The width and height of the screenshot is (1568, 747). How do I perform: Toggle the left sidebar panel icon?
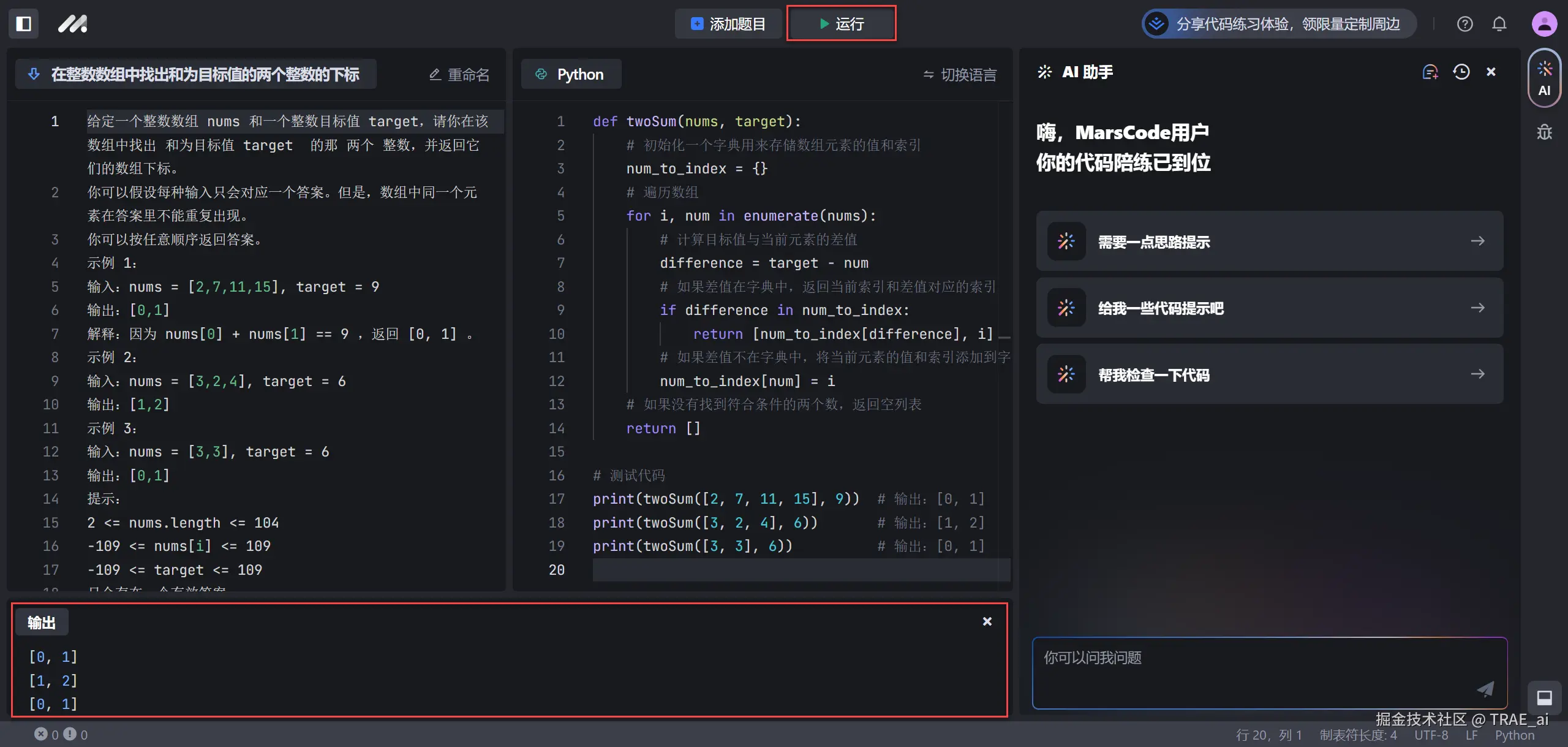[x=24, y=24]
